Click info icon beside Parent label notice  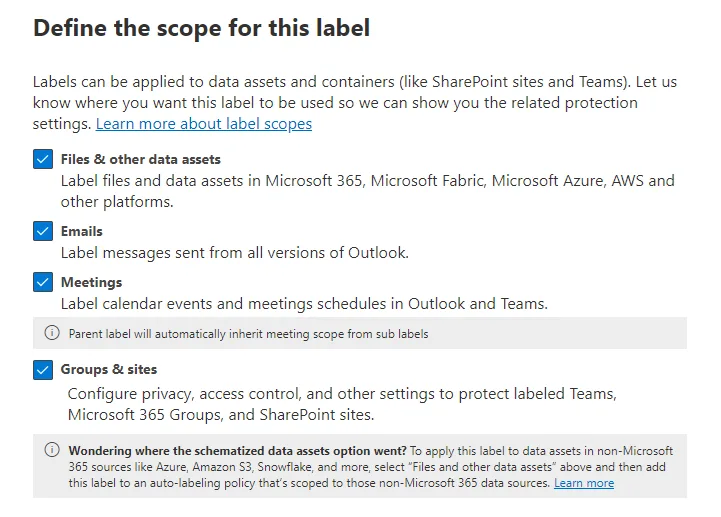(x=52, y=333)
